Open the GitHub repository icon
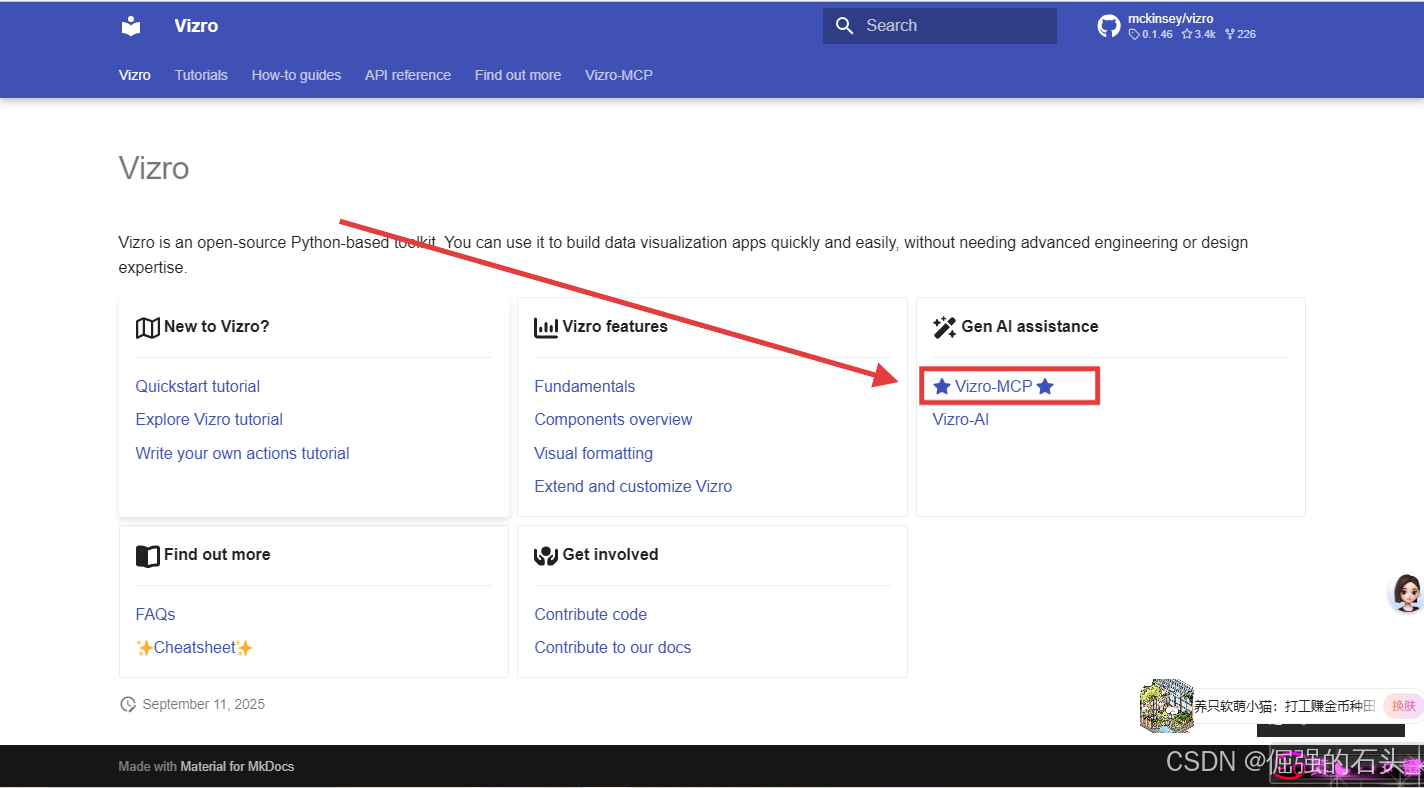 click(x=1109, y=26)
